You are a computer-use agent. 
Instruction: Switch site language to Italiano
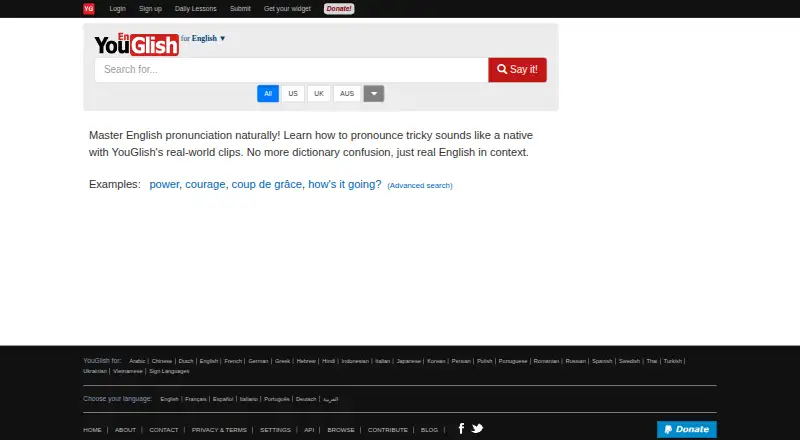click(249, 399)
